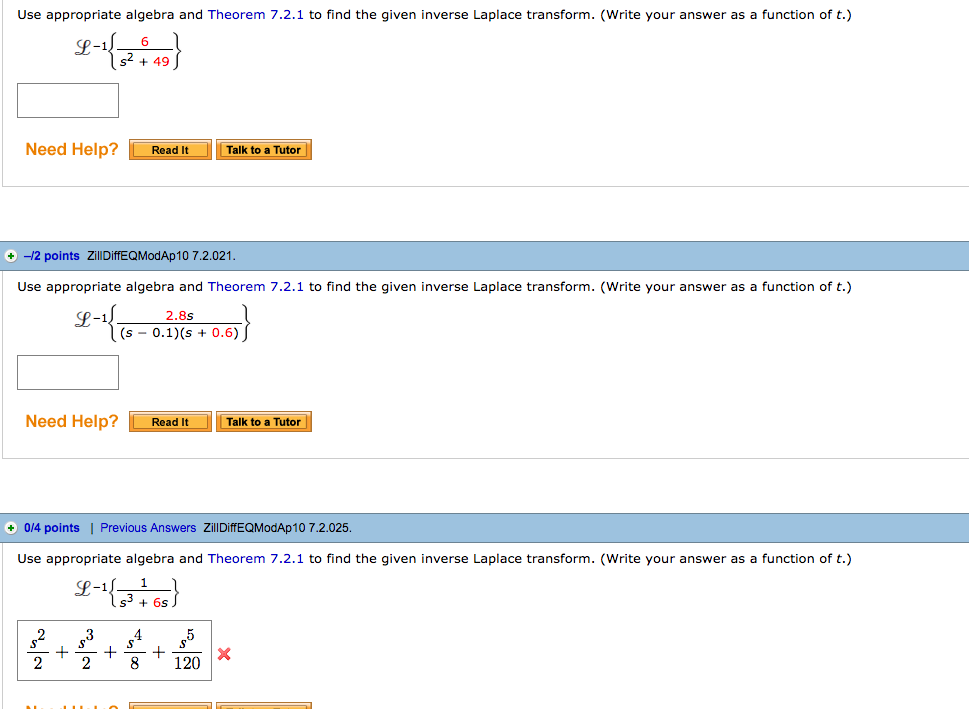View Previous Answers for problem 7.2.025
The height and width of the screenshot is (709, 969).
pyautogui.click(x=146, y=527)
